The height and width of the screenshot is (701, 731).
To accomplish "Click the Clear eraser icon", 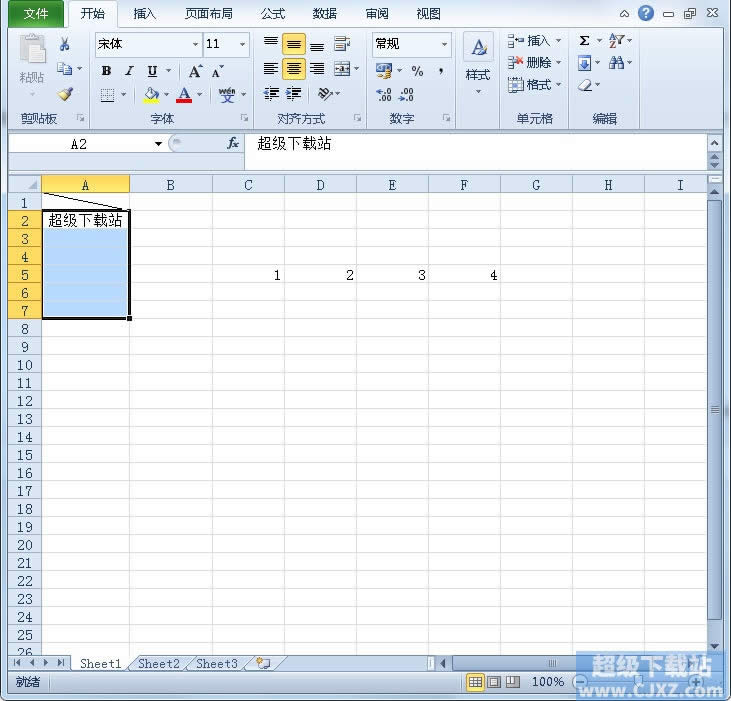I will [585, 85].
